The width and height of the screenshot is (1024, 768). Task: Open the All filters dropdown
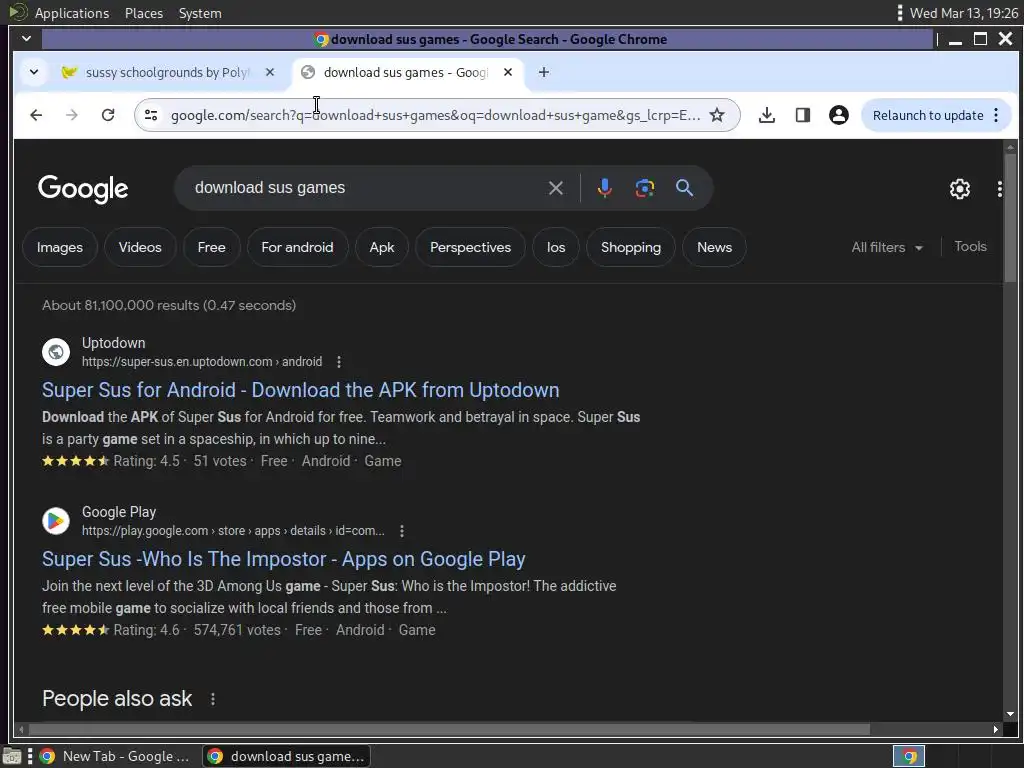click(887, 248)
